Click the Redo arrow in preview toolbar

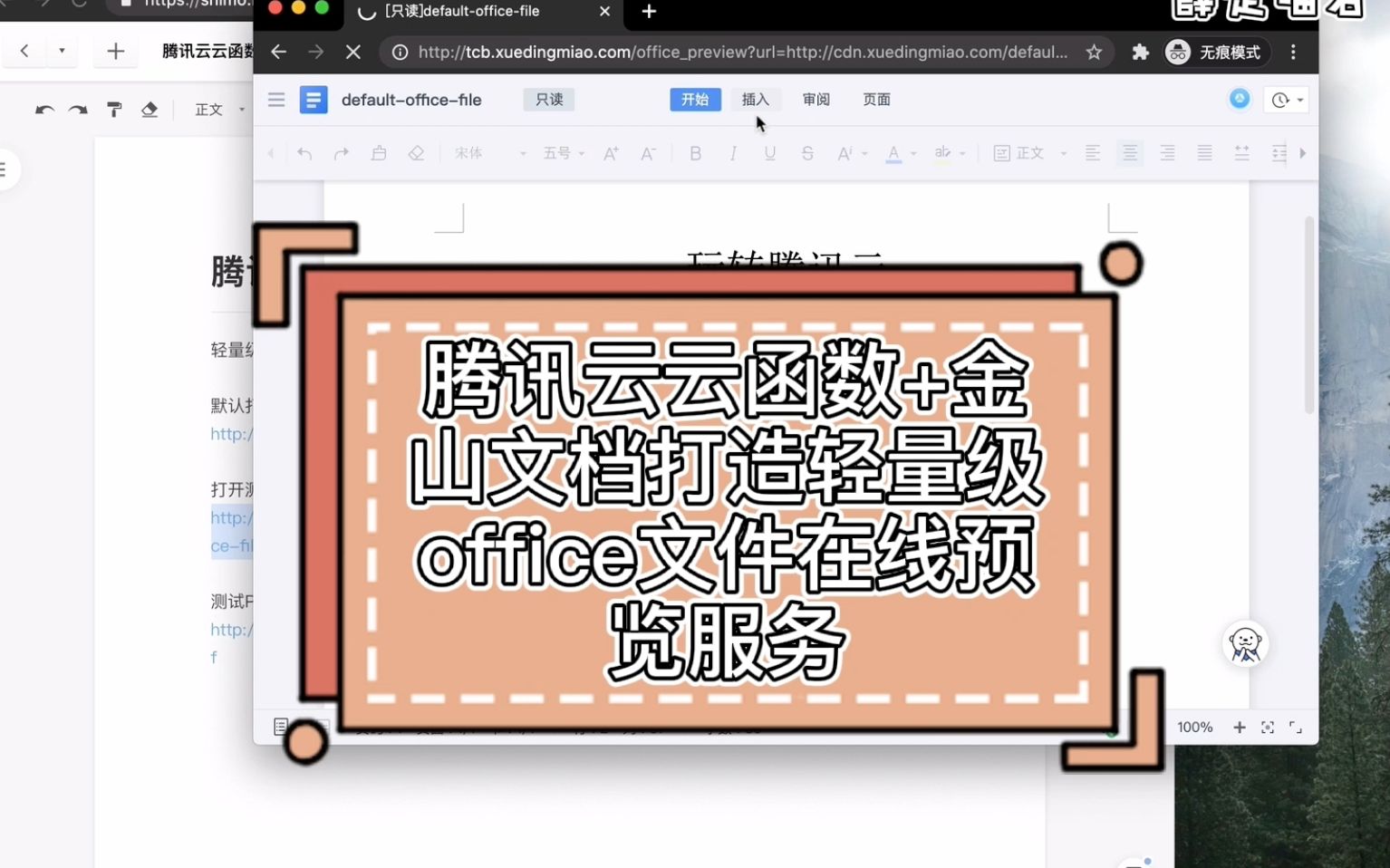(x=342, y=154)
